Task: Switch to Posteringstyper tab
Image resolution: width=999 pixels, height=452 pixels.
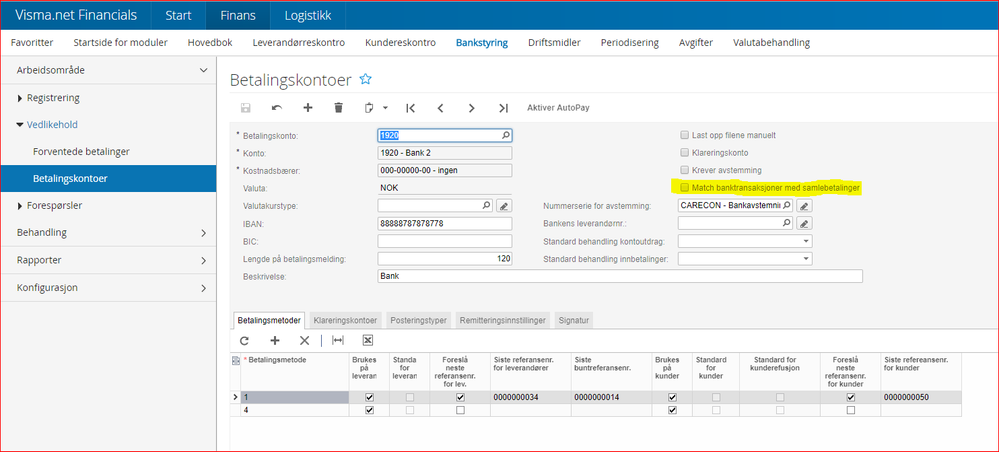Action: pos(419,321)
